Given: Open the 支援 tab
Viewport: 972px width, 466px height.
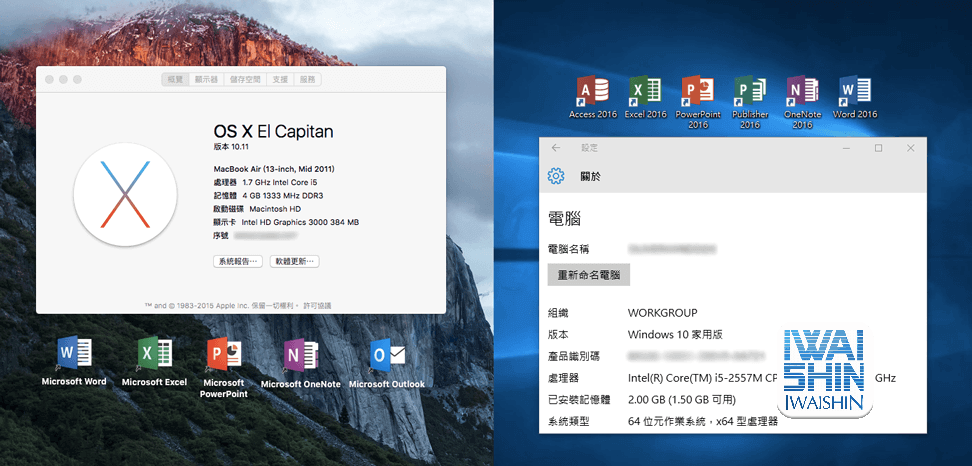Looking at the screenshot, I should tap(280, 79).
